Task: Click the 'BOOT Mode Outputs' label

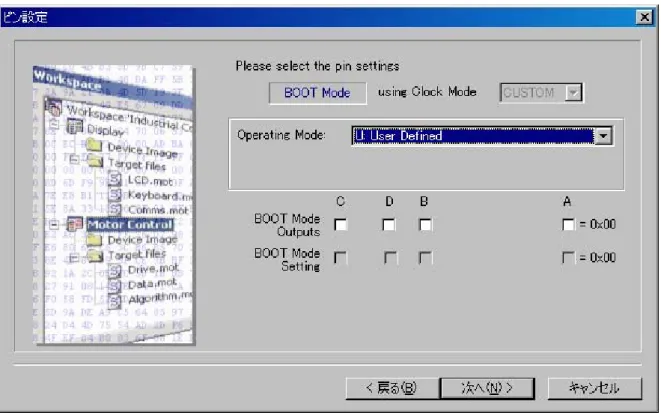Action: pos(287,225)
